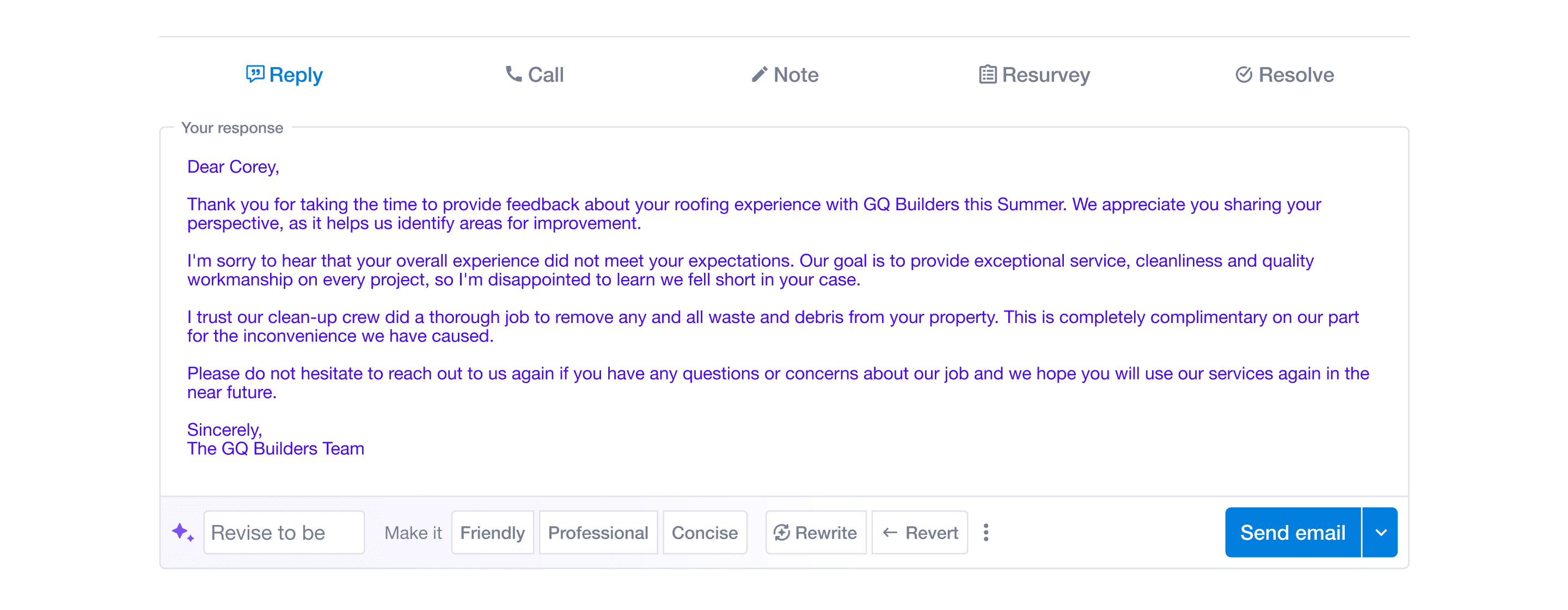The image size is (1568, 610).
Task: Click the purple AI sparkle icon
Action: 182,533
